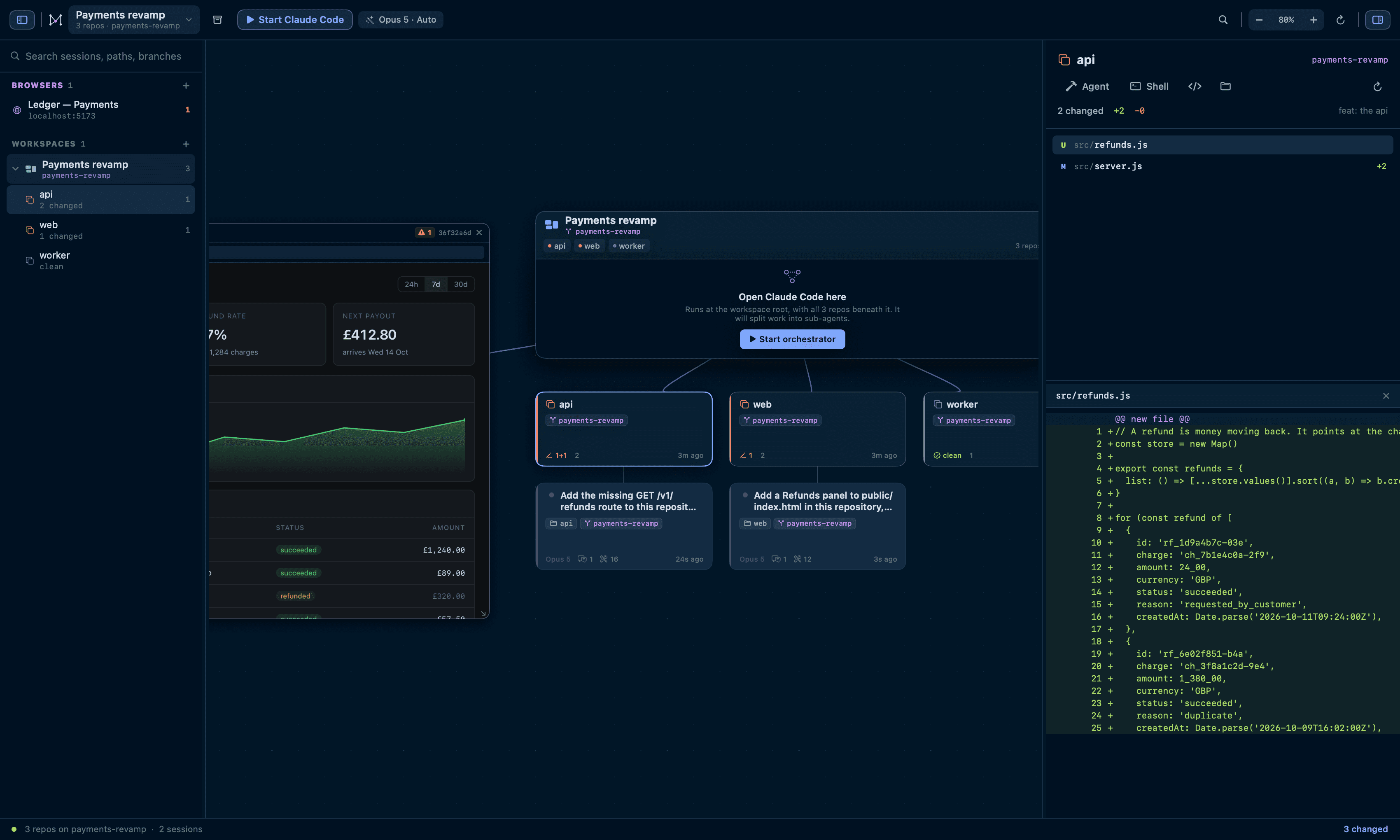1400x840 pixels.
Task: Select the web repo node card
Action: pos(817,429)
